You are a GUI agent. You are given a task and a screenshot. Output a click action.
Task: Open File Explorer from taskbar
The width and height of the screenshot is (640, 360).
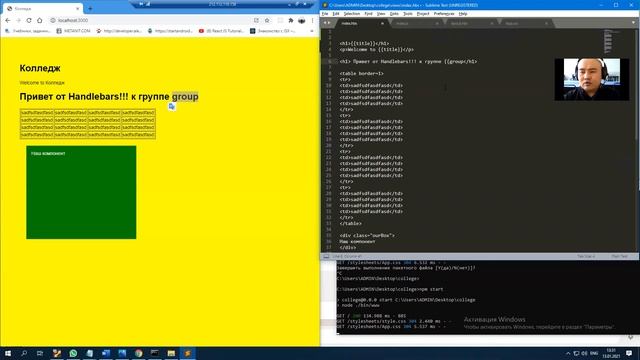tap(171, 353)
